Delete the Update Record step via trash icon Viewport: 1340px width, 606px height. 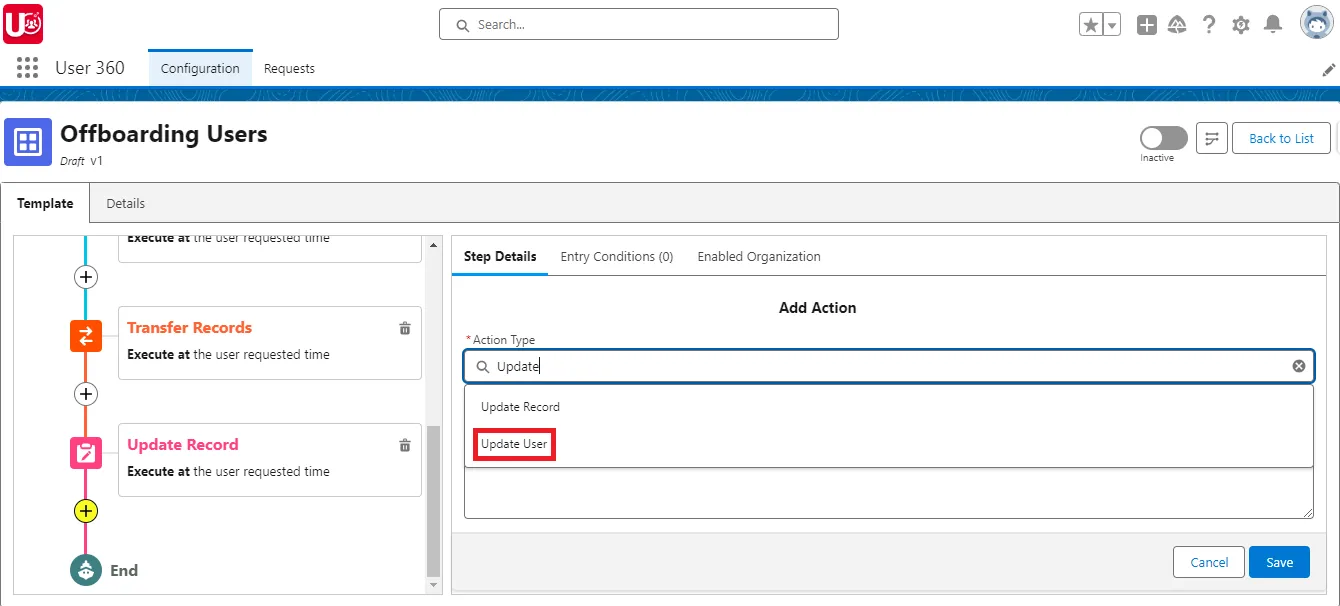[x=404, y=444]
